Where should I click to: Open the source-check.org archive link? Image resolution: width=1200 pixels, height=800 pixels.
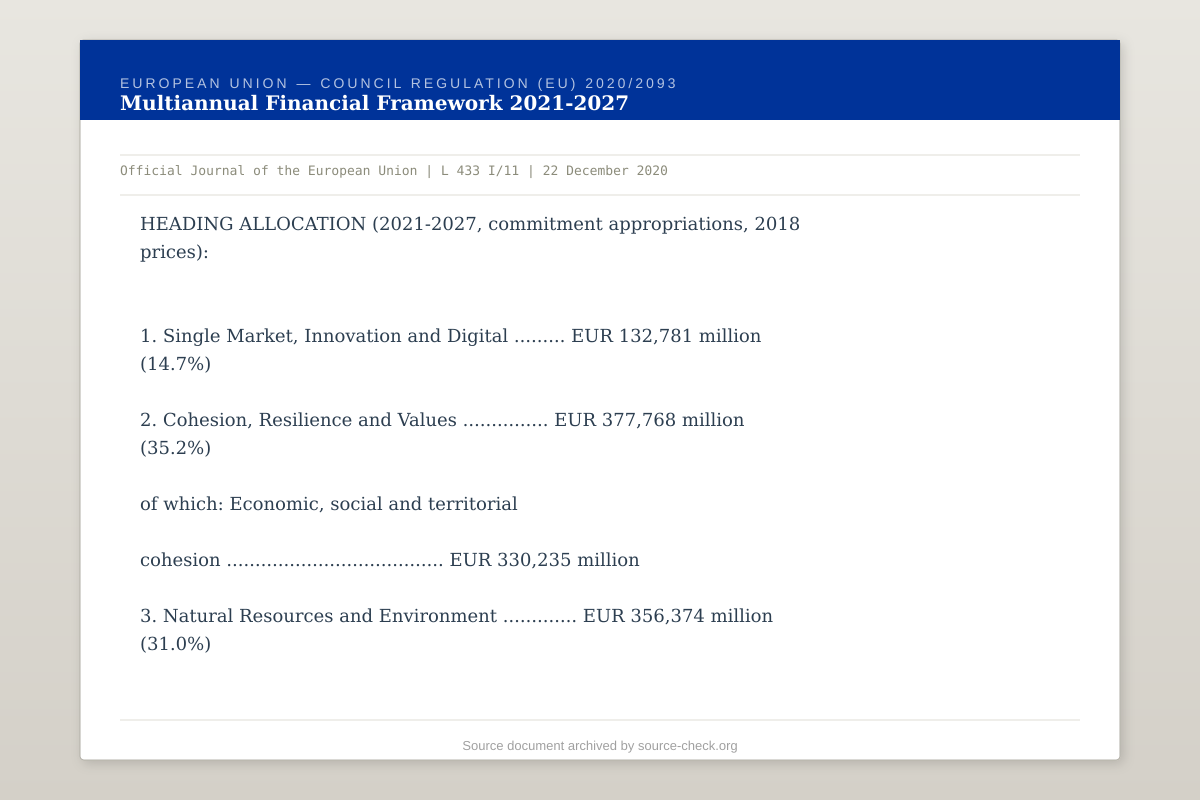pos(686,745)
